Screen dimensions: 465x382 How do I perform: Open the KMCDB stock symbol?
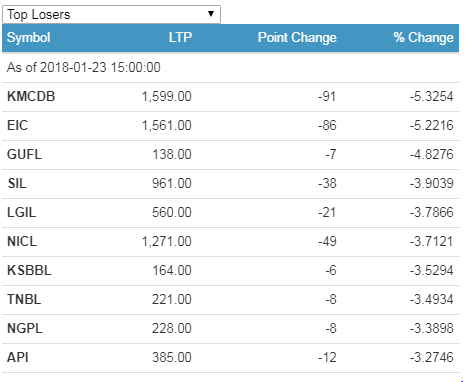pyautogui.click(x=31, y=97)
